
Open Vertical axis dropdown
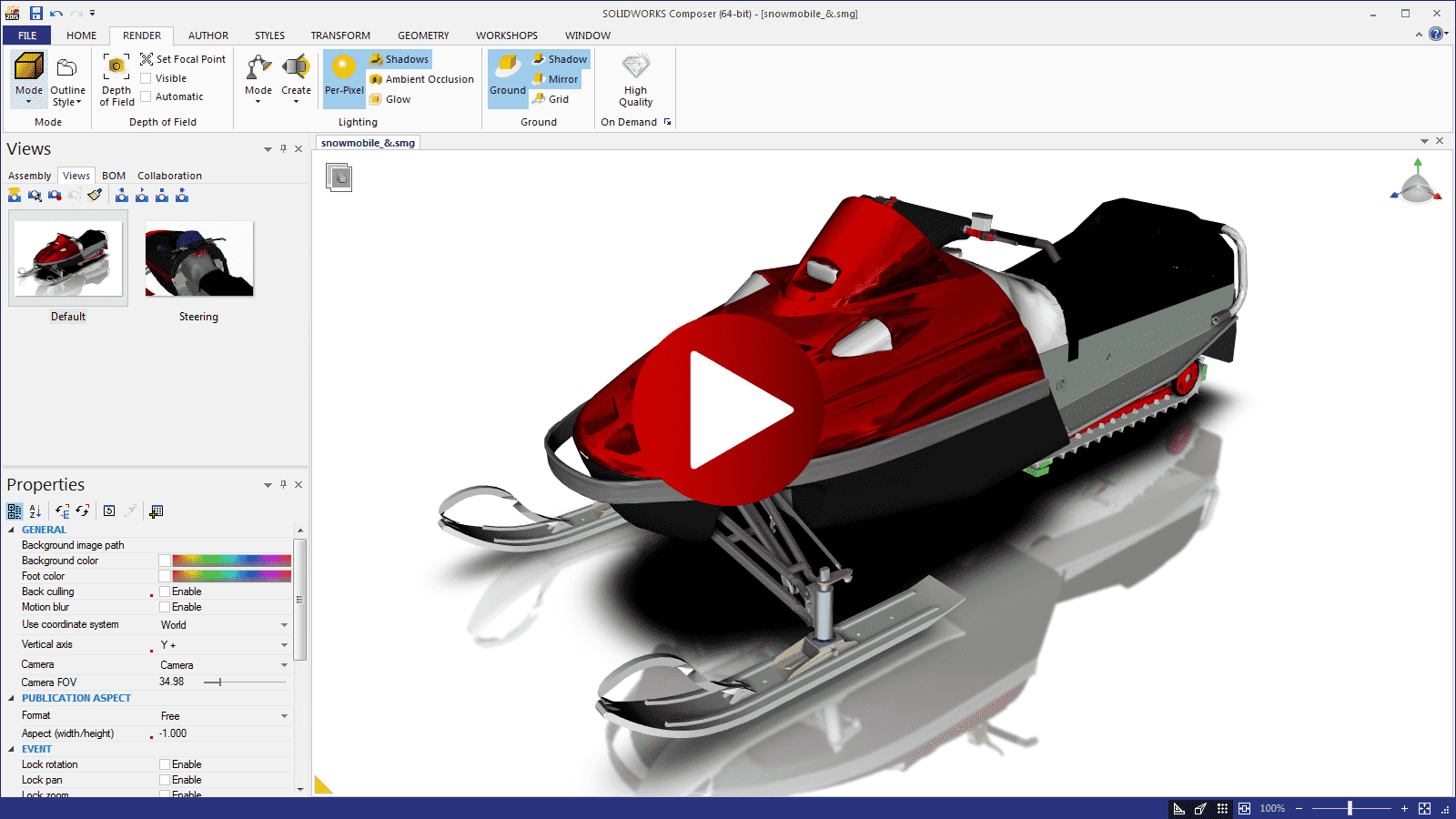coord(284,645)
